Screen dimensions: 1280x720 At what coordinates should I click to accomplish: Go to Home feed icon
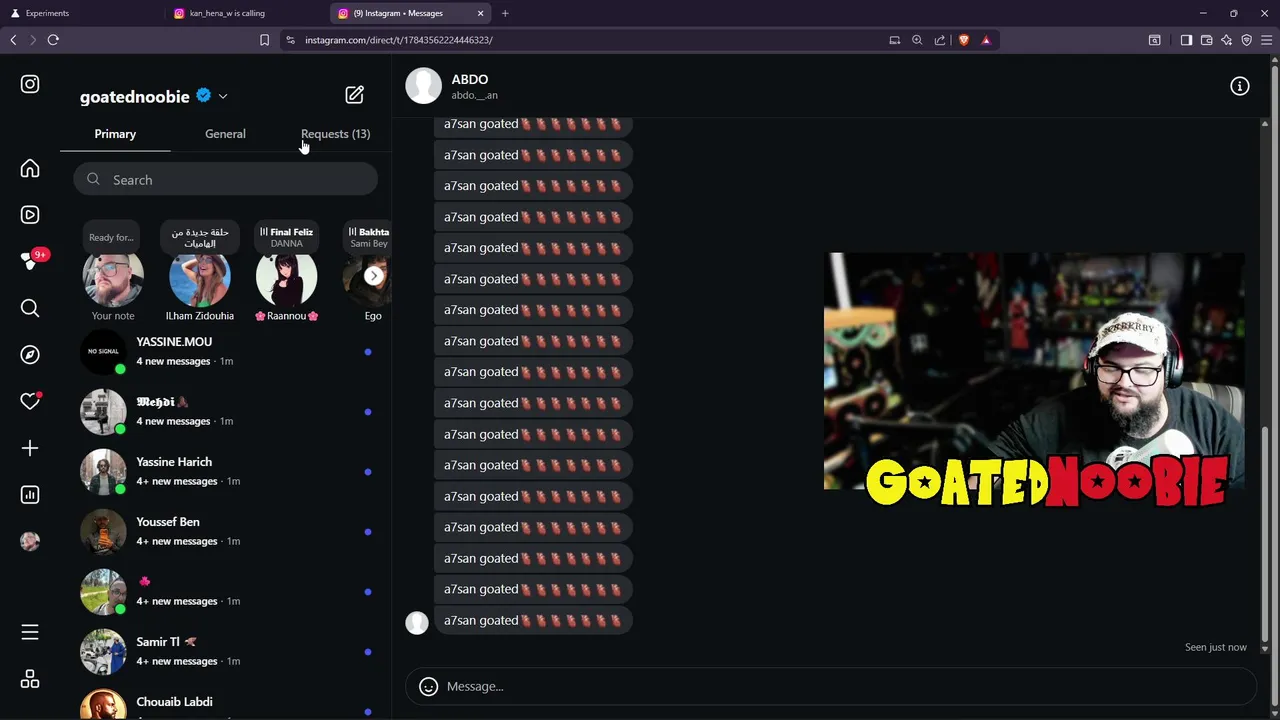(x=30, y=169)
